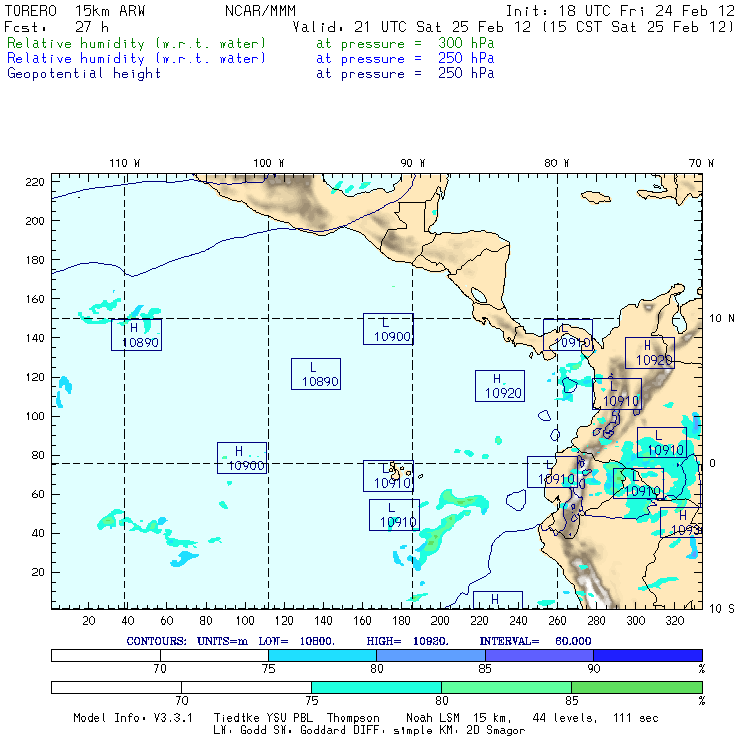The image size is (740, 740).
Task: Select the H 10900 label near equator
Action: [x=242, y=458]
